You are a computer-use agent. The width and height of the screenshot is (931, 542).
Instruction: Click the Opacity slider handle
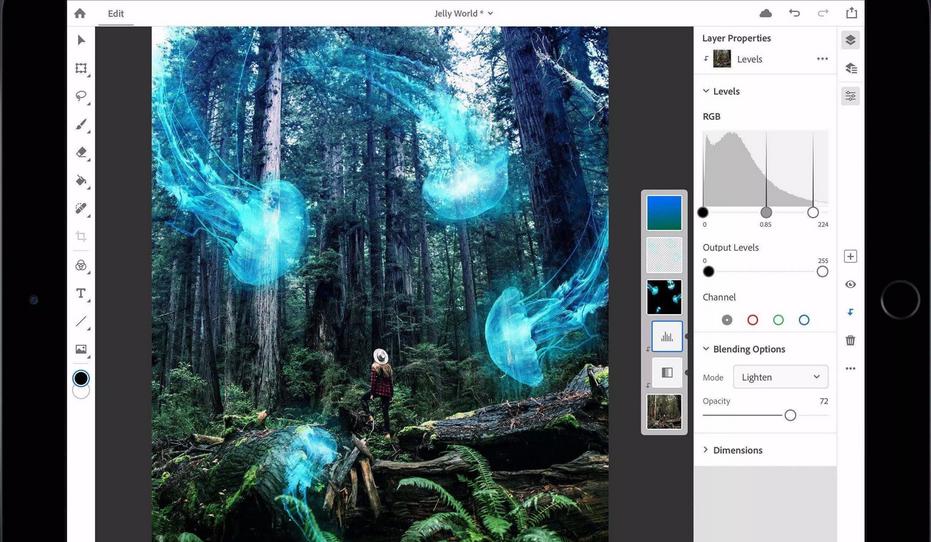(x=790, y=415)
